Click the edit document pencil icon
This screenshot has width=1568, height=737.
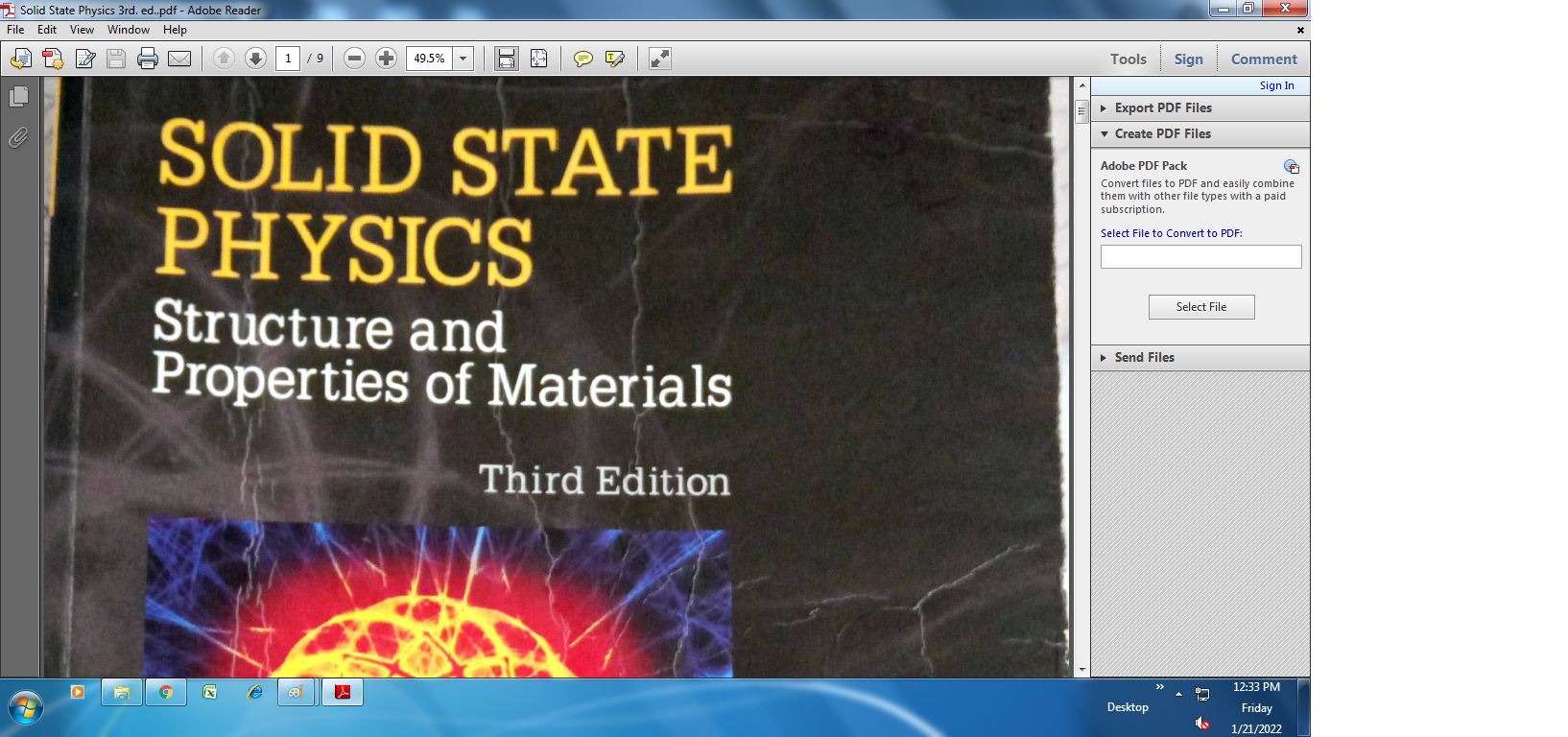tap(85, 59)
